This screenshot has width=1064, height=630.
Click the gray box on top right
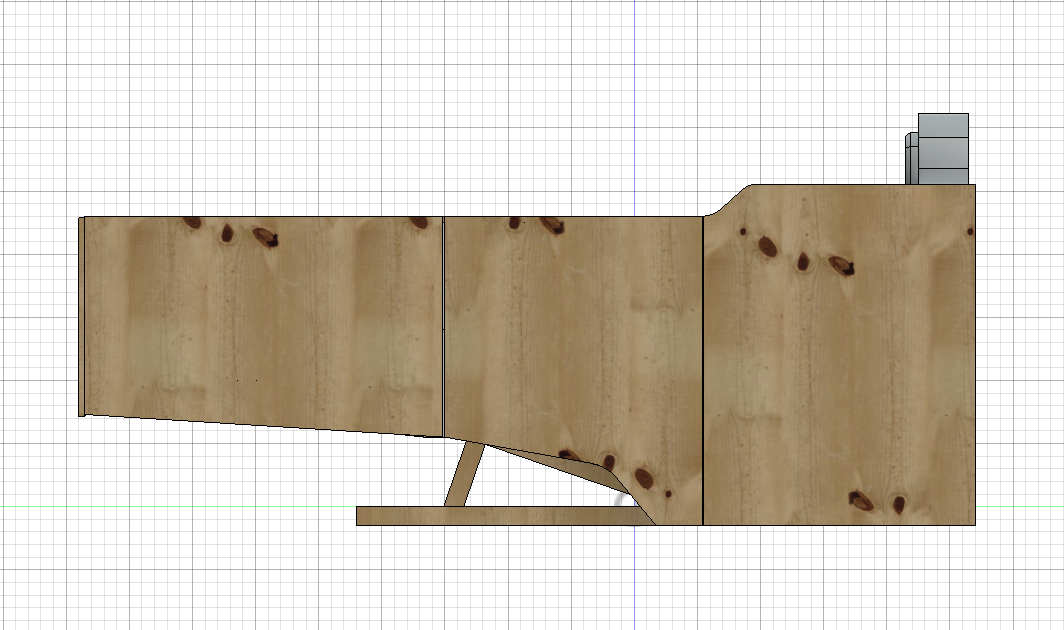coord(945,150)
